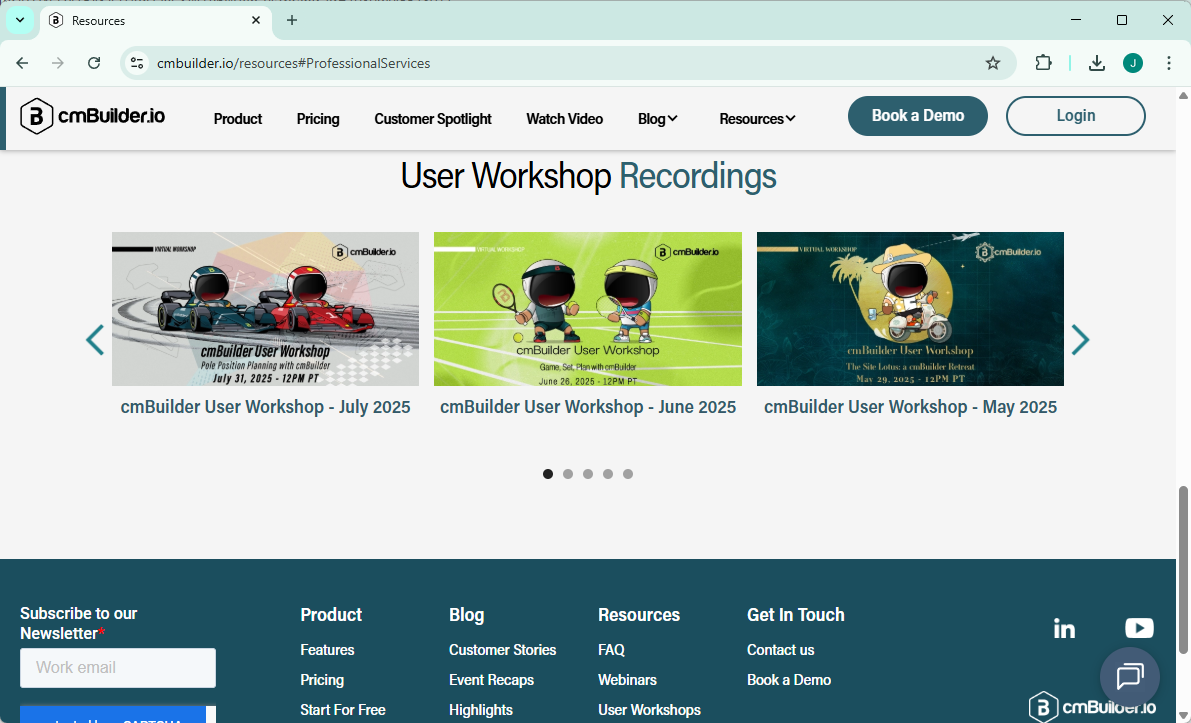The image size is (1191, 723).
Task: Open the June 2025 workshop thumbnail
Action: (588, 309)
